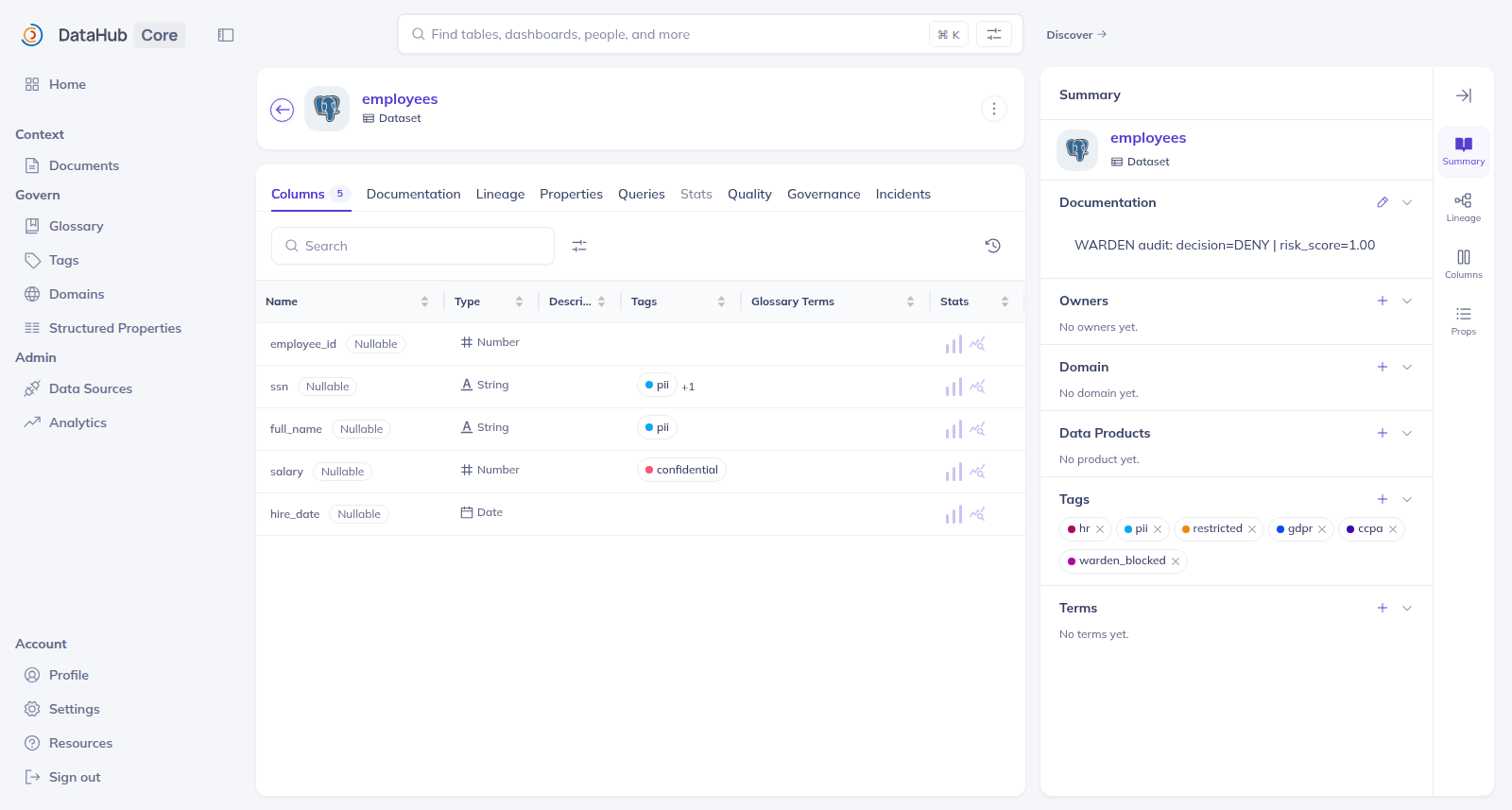The width and height of the screenshot is (1512, 810).
Task: Click the back arrow beside employees
Action: (x=282, y=111)
